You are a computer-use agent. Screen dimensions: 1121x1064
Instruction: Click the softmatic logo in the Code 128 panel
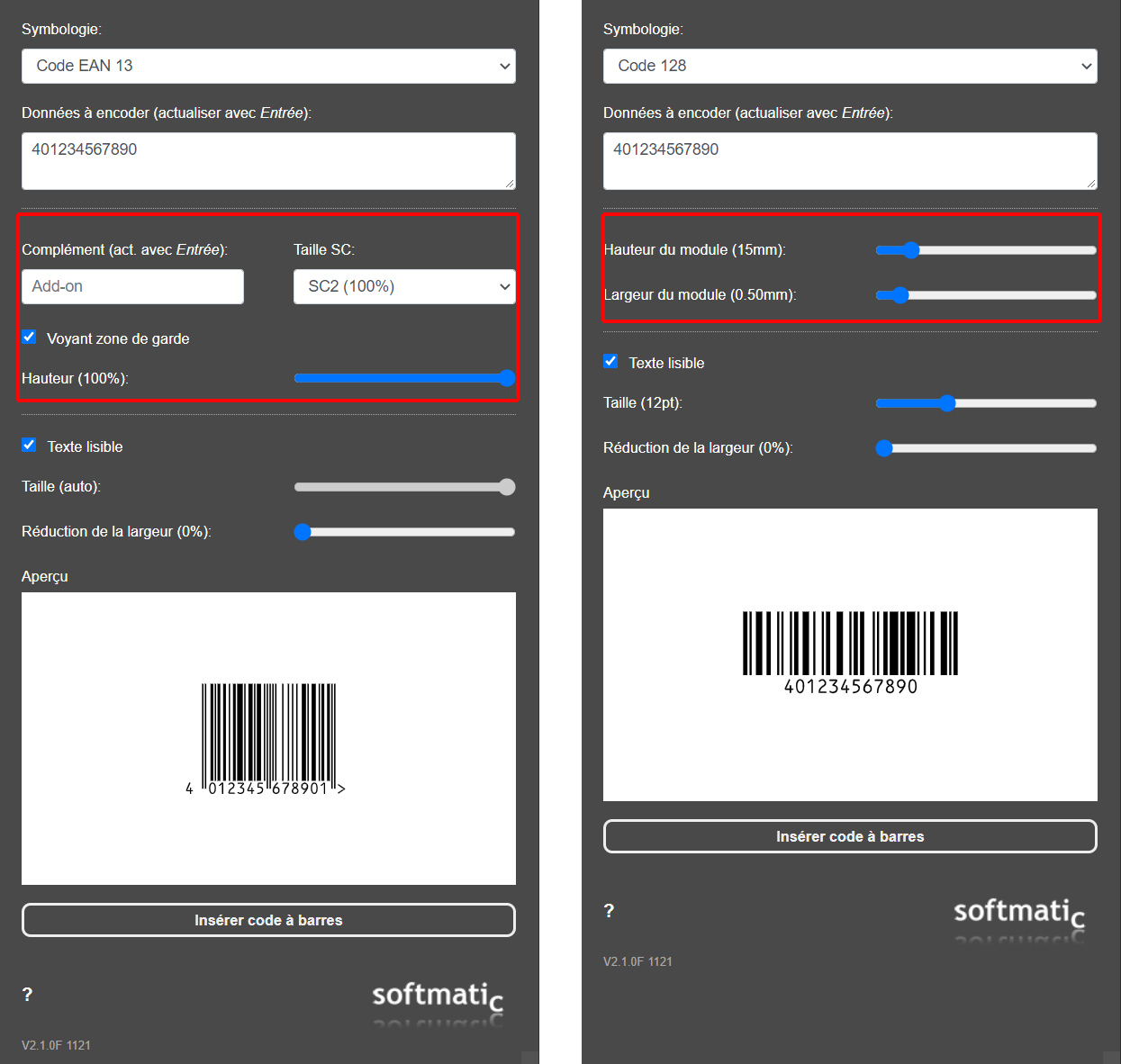tap(1018, 917)
